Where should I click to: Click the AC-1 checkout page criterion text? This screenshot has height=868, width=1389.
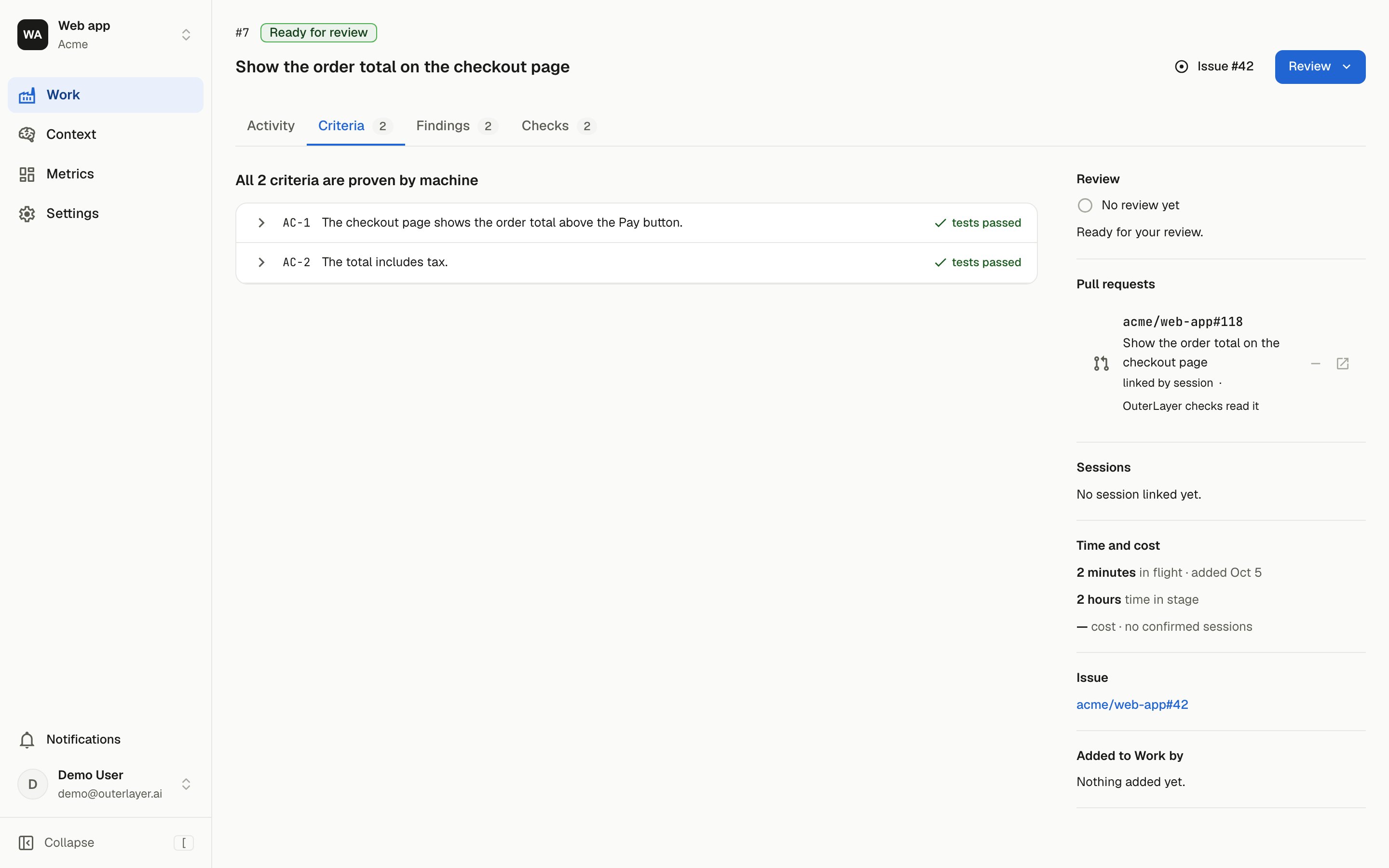tap(502, 223)
